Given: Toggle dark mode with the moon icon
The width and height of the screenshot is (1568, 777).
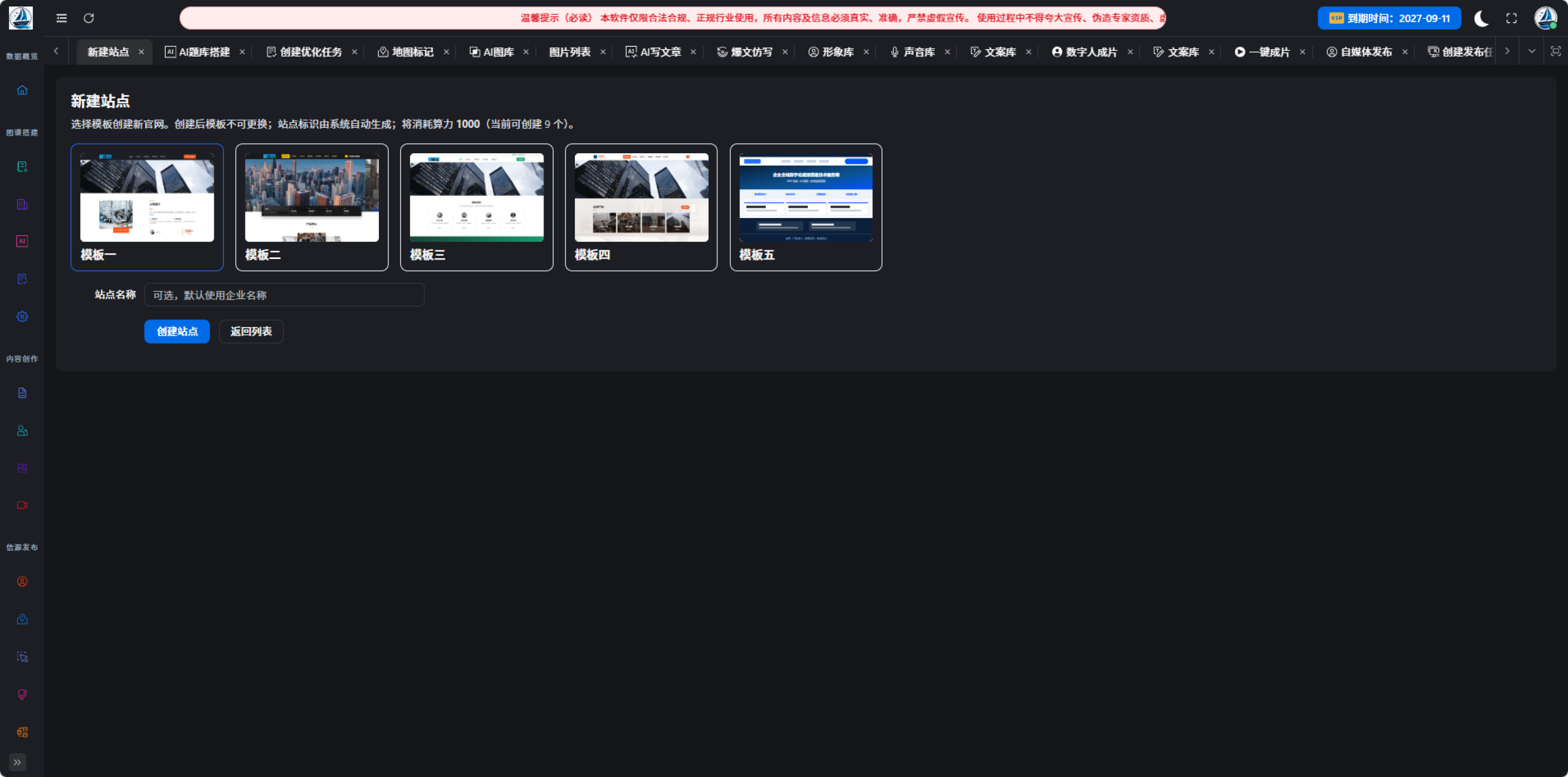Looking at the screenshot, I should click(x=1481, y=18).
